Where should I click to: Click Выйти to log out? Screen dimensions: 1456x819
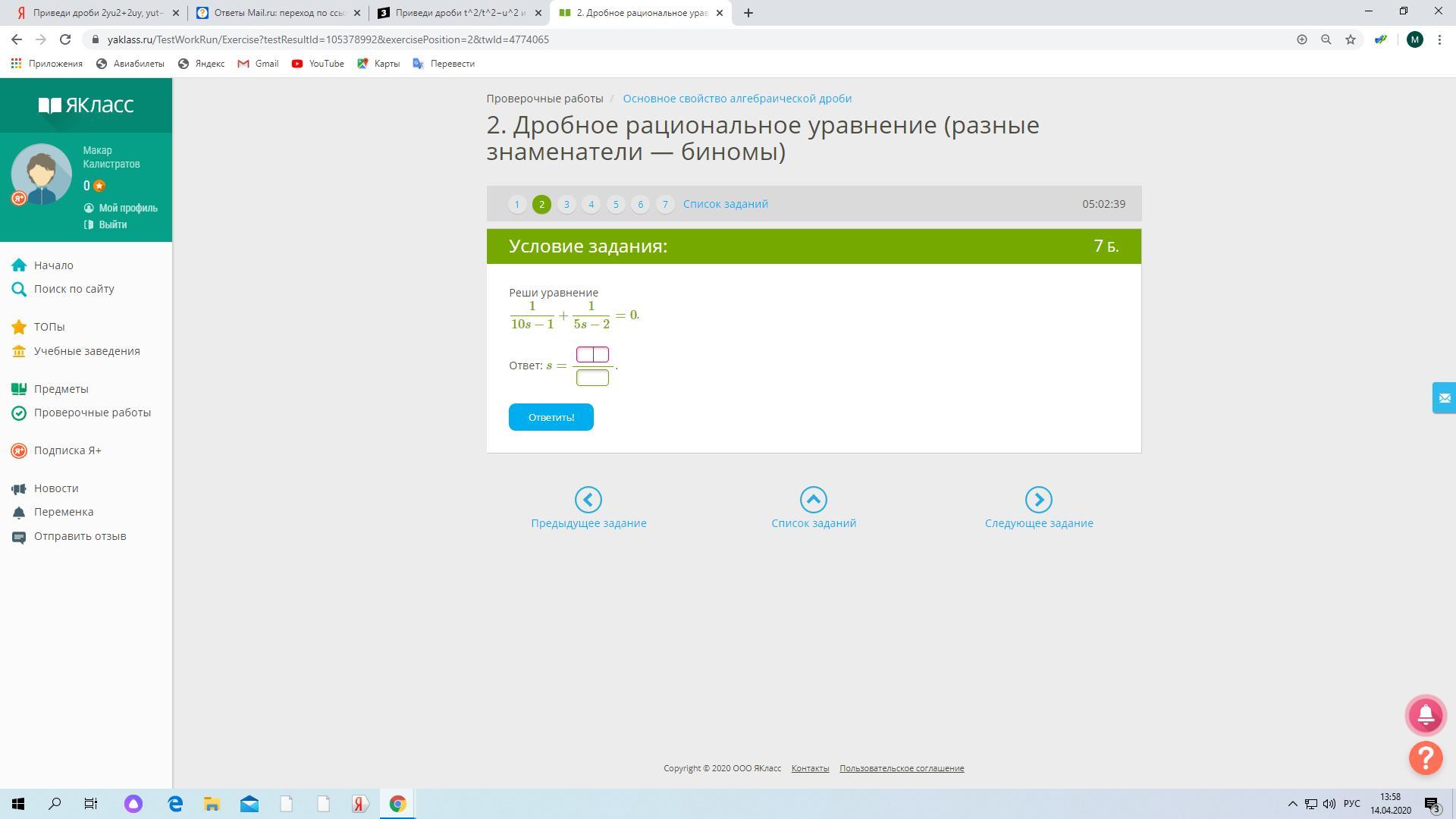(112, 224)
